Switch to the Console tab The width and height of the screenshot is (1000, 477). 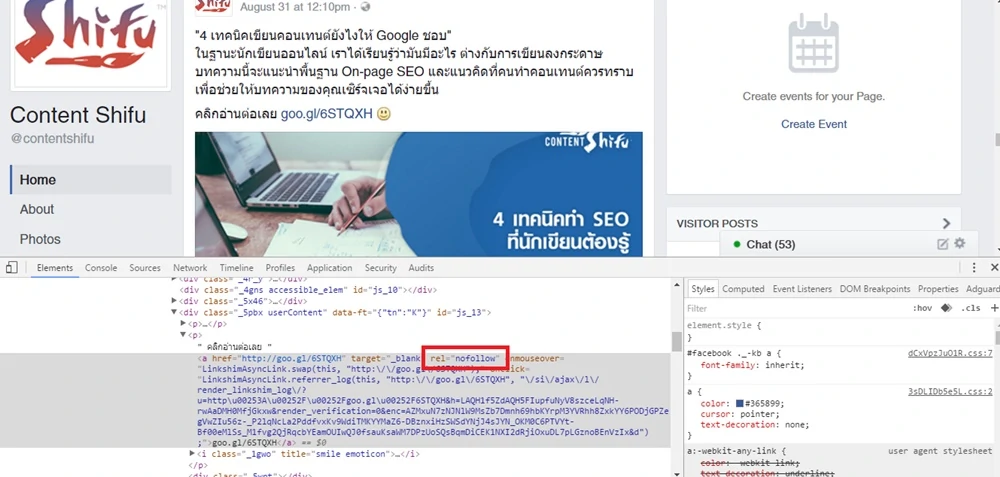[x=101, y=268]
